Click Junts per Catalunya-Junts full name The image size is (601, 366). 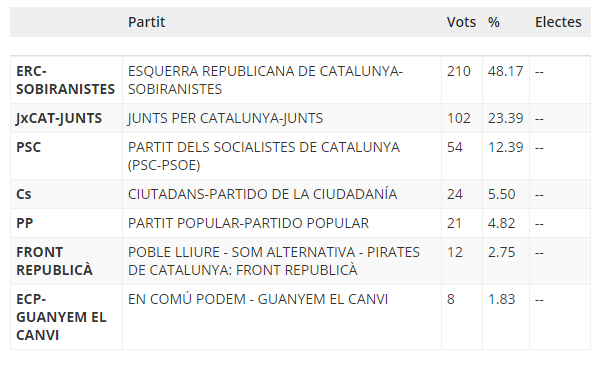225,118
